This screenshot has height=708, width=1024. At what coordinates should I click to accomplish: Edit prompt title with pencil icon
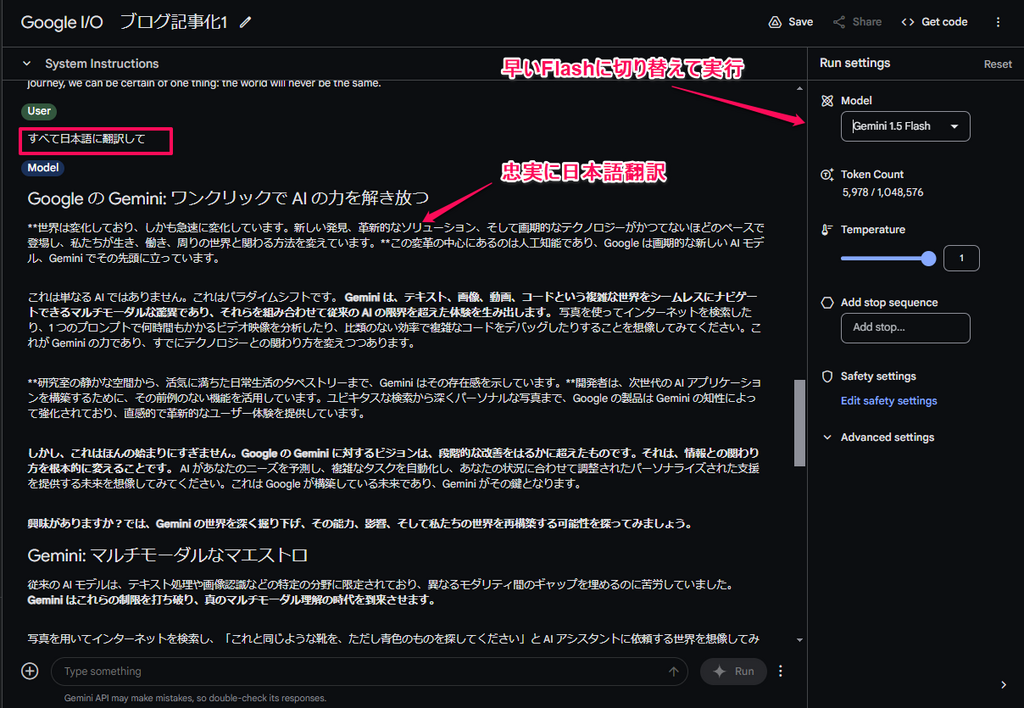tap(246, 22)
